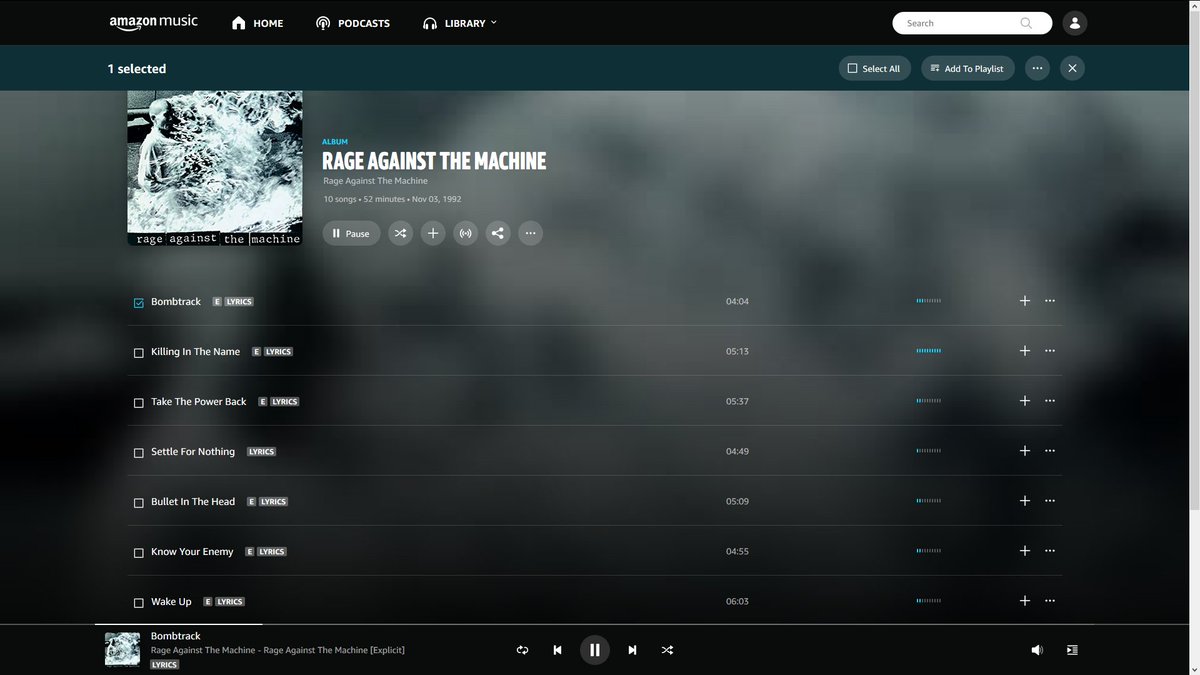Open more options for Take The Power Back
Image resolution: width=1200 pixels, height=675 pixels.
(1050, 400)
